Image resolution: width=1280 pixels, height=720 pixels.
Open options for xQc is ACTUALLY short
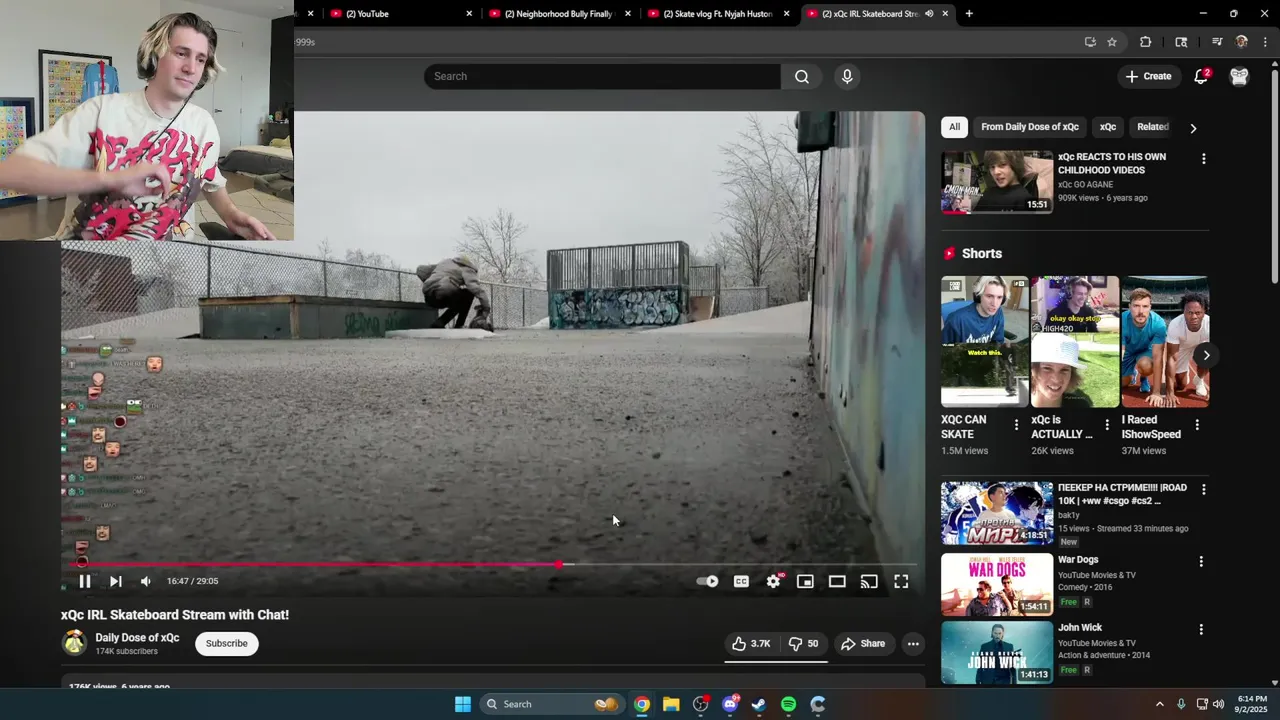point(1107,425)
